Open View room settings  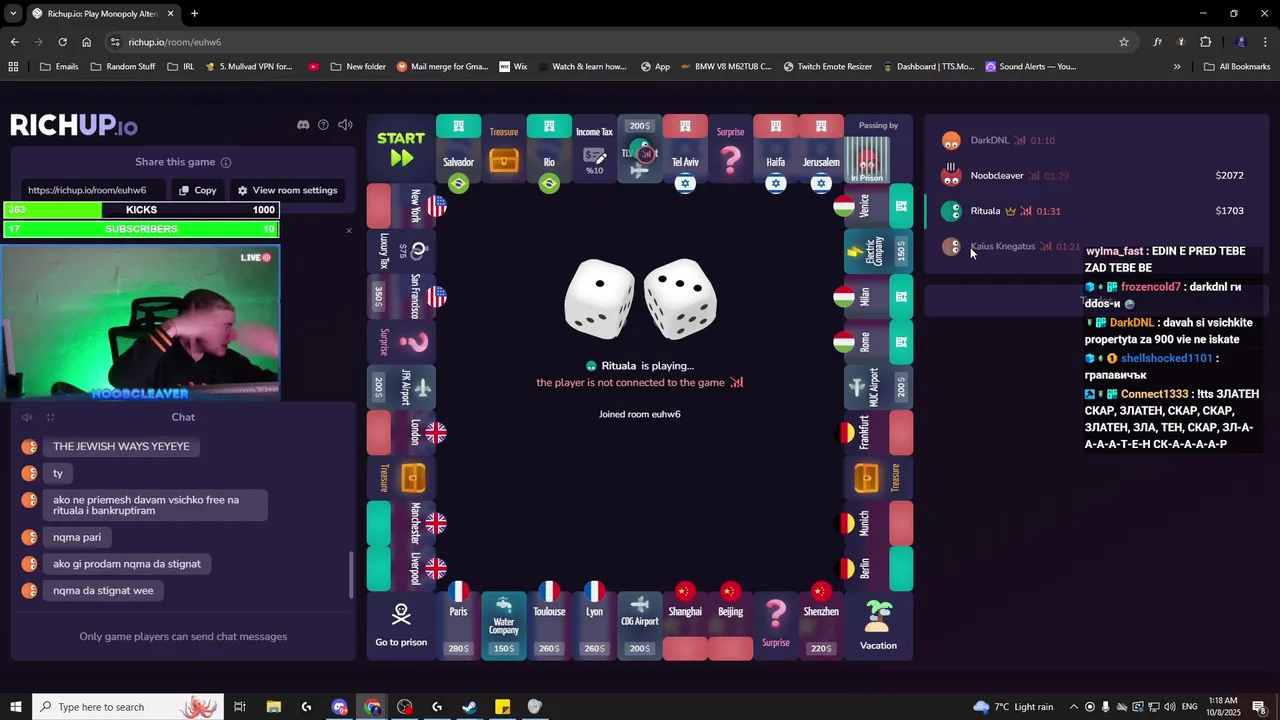[287, 190]
